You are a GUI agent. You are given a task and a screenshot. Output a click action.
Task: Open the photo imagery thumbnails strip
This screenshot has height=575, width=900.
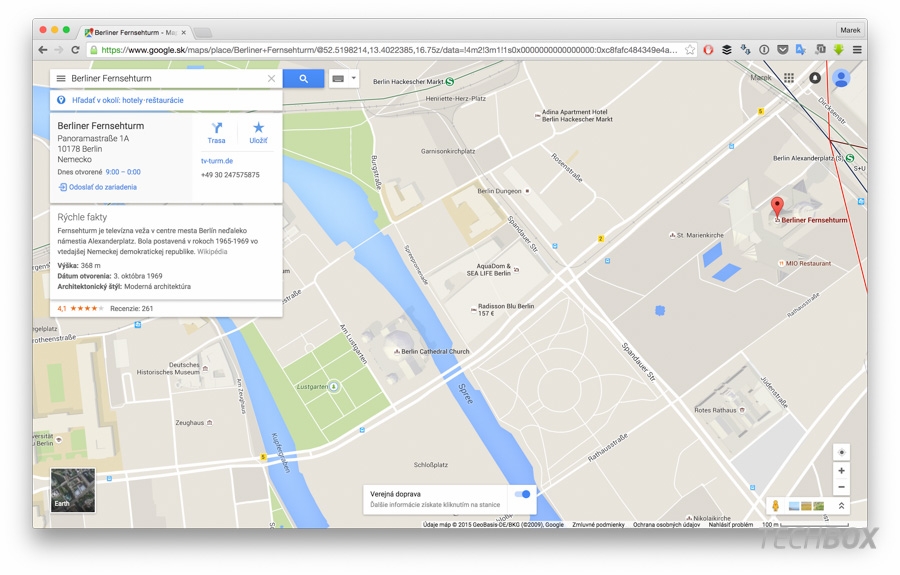[806, 506]
